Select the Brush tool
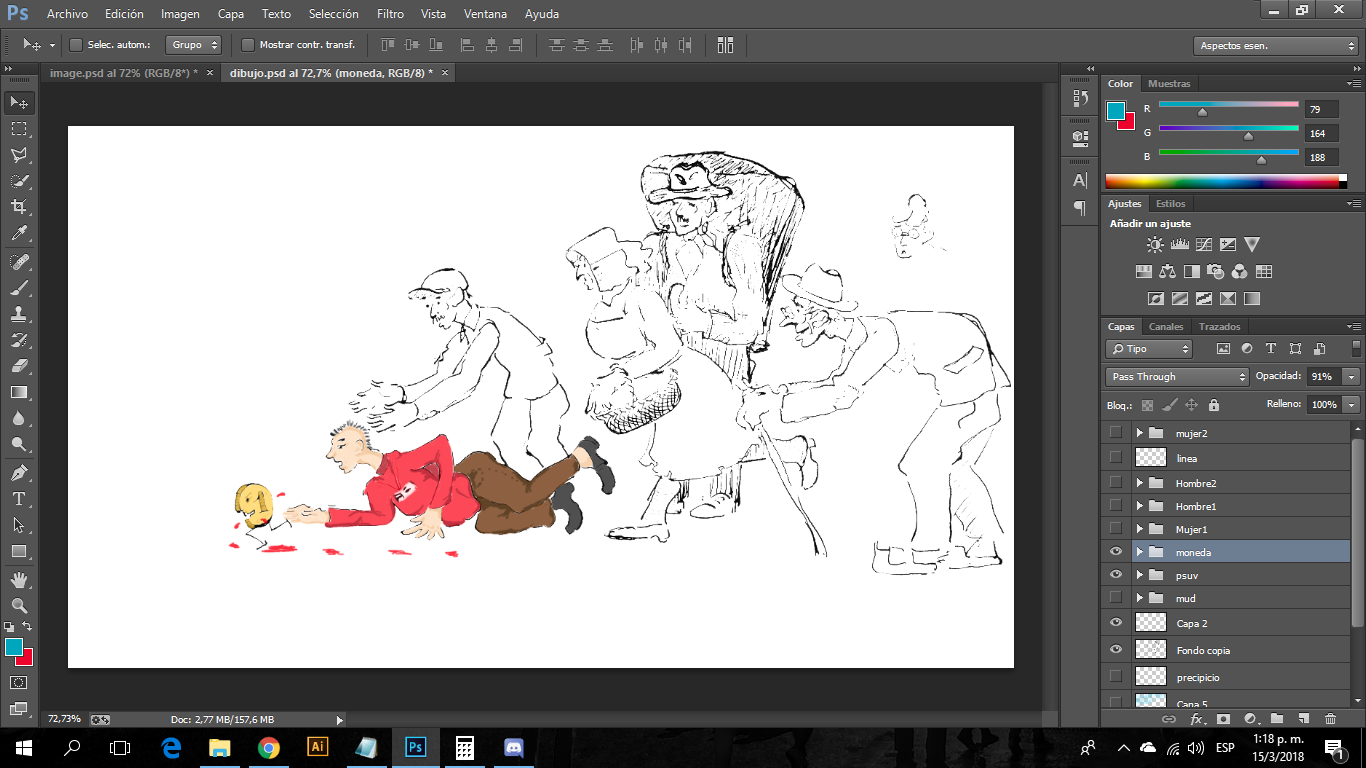The width and height of the screenshot is (1366, 768). click(19, 288)
